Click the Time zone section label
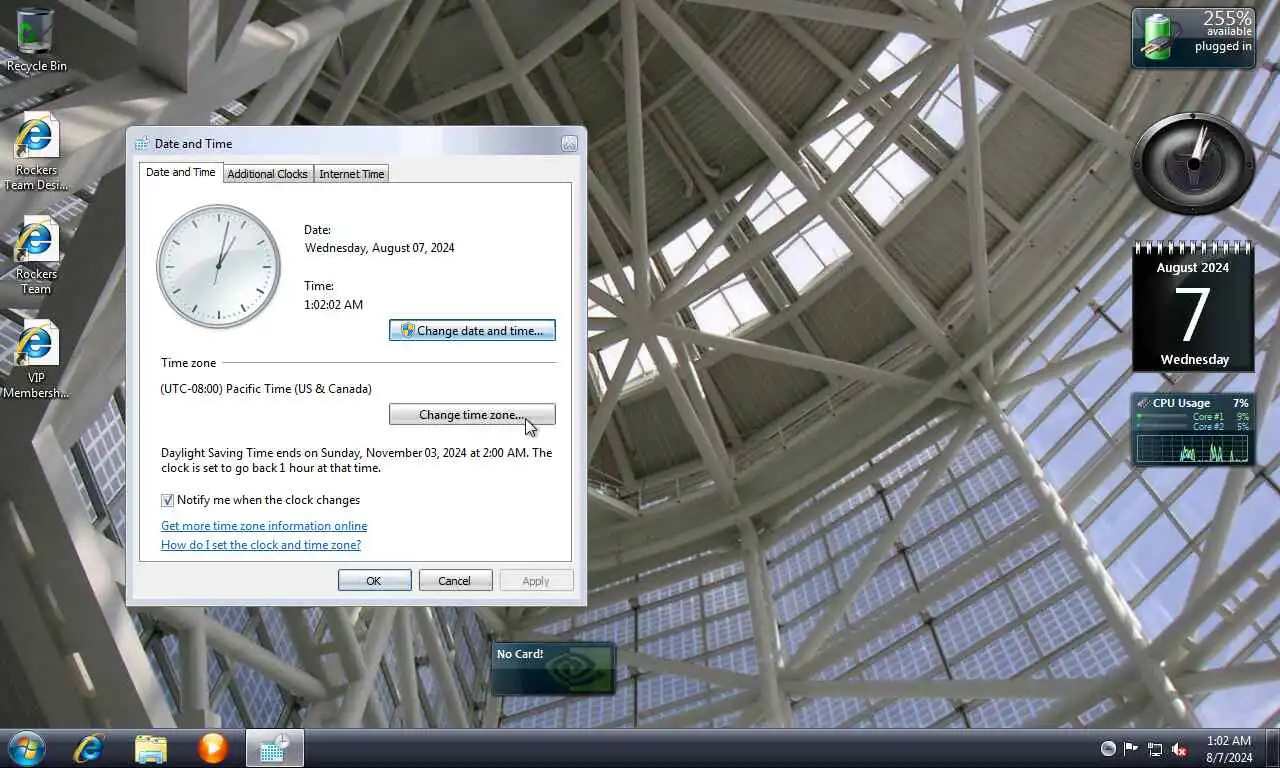Screen dimensions: 1280x768 click(x=188, y=363)
